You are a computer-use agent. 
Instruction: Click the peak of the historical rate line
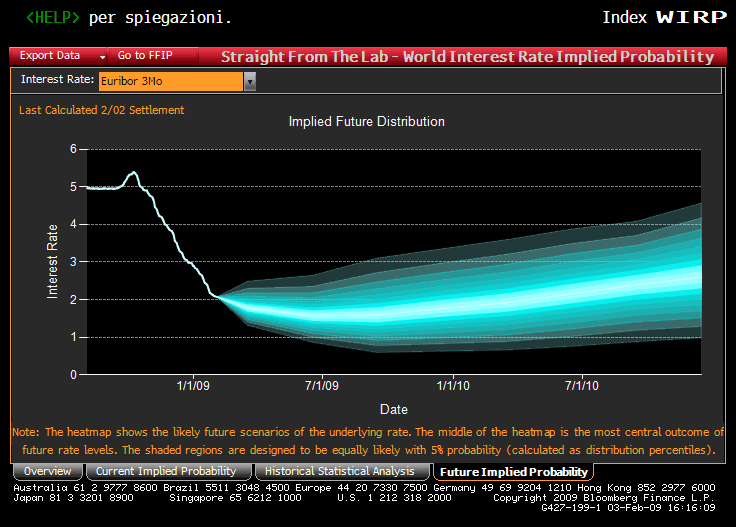coord(134,172)
